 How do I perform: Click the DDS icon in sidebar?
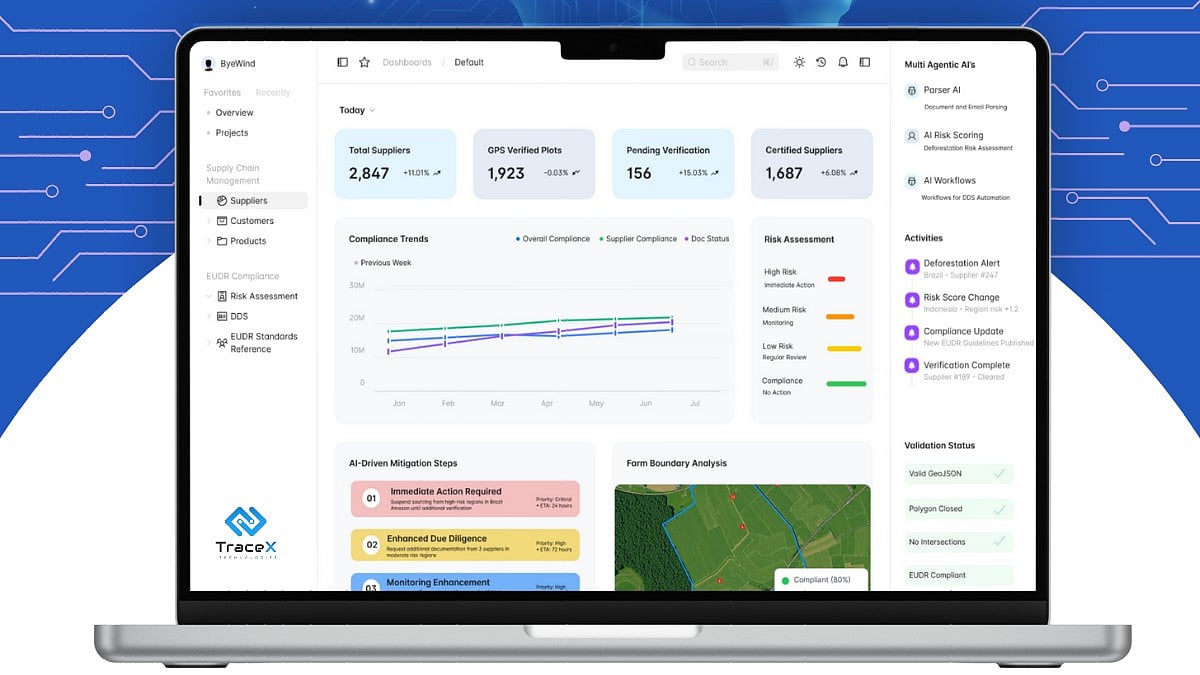[222, 316]
